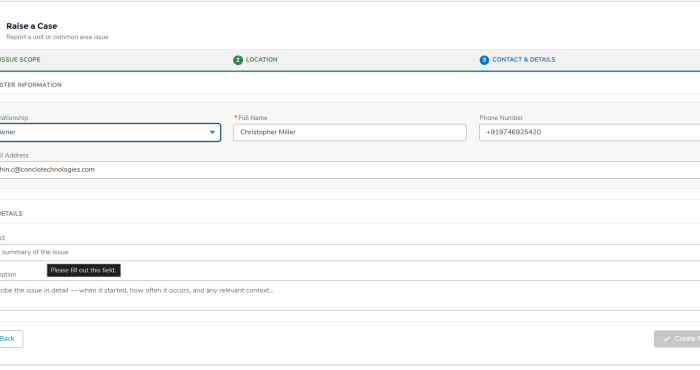700x370 pixels.
Task: Click the step 2 Location circle icon
Action: pyautogui.click(x=238, y=60)
